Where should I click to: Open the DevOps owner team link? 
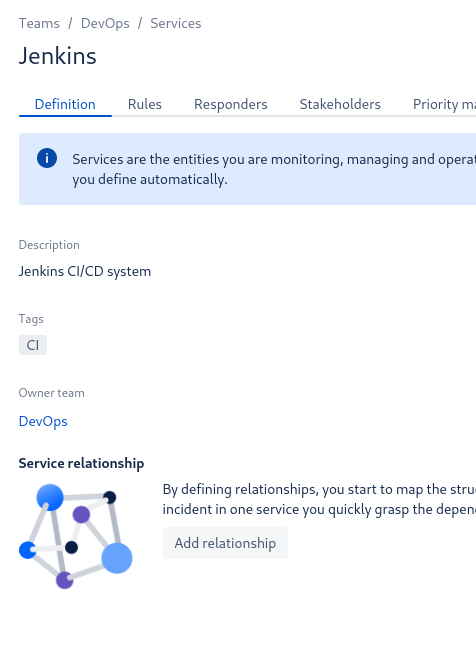[43, 421]
